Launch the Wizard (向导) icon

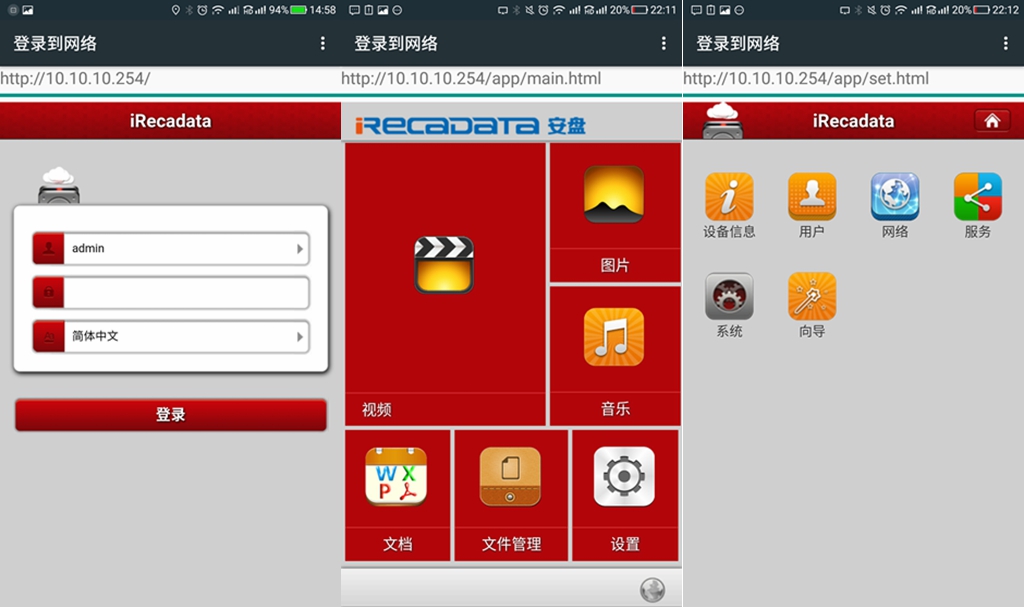coord(812,297)
